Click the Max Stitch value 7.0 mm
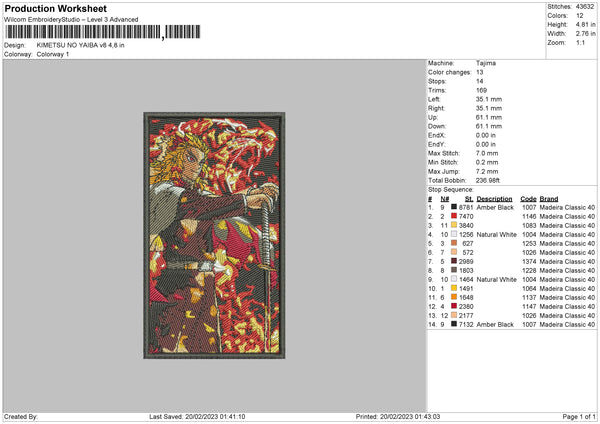 click(x=487, y=153)
